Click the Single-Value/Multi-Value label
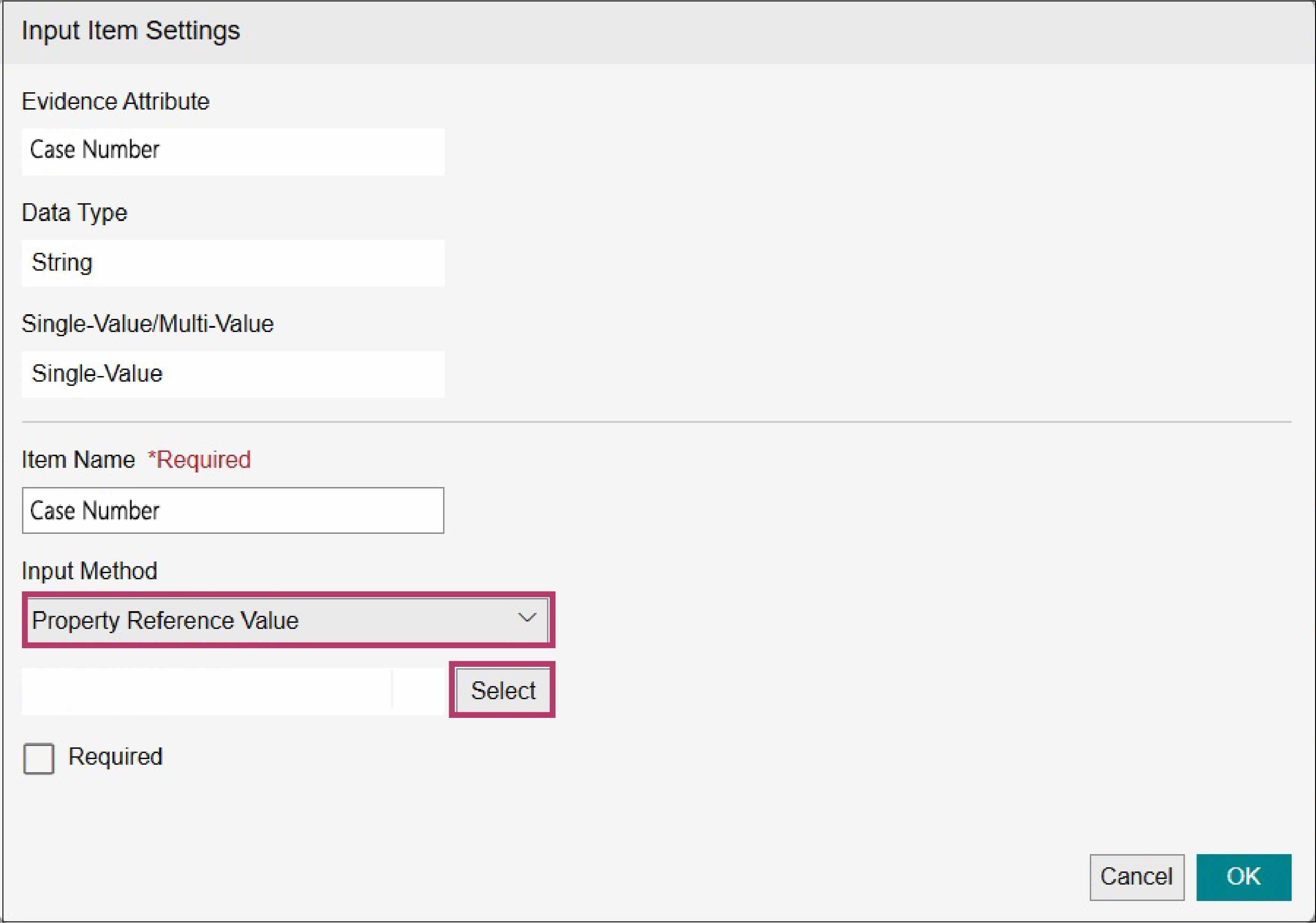 148,324
